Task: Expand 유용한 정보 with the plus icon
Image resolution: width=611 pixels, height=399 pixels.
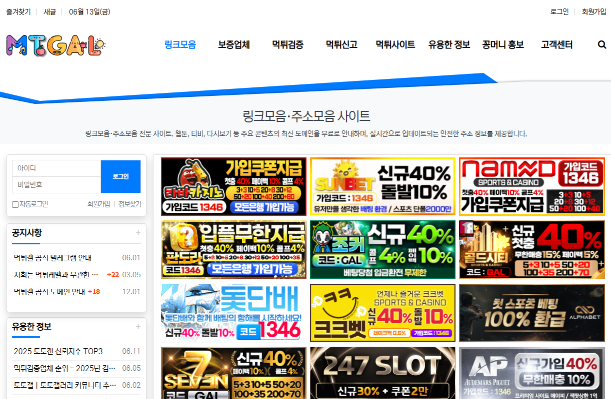Action: 138,327
